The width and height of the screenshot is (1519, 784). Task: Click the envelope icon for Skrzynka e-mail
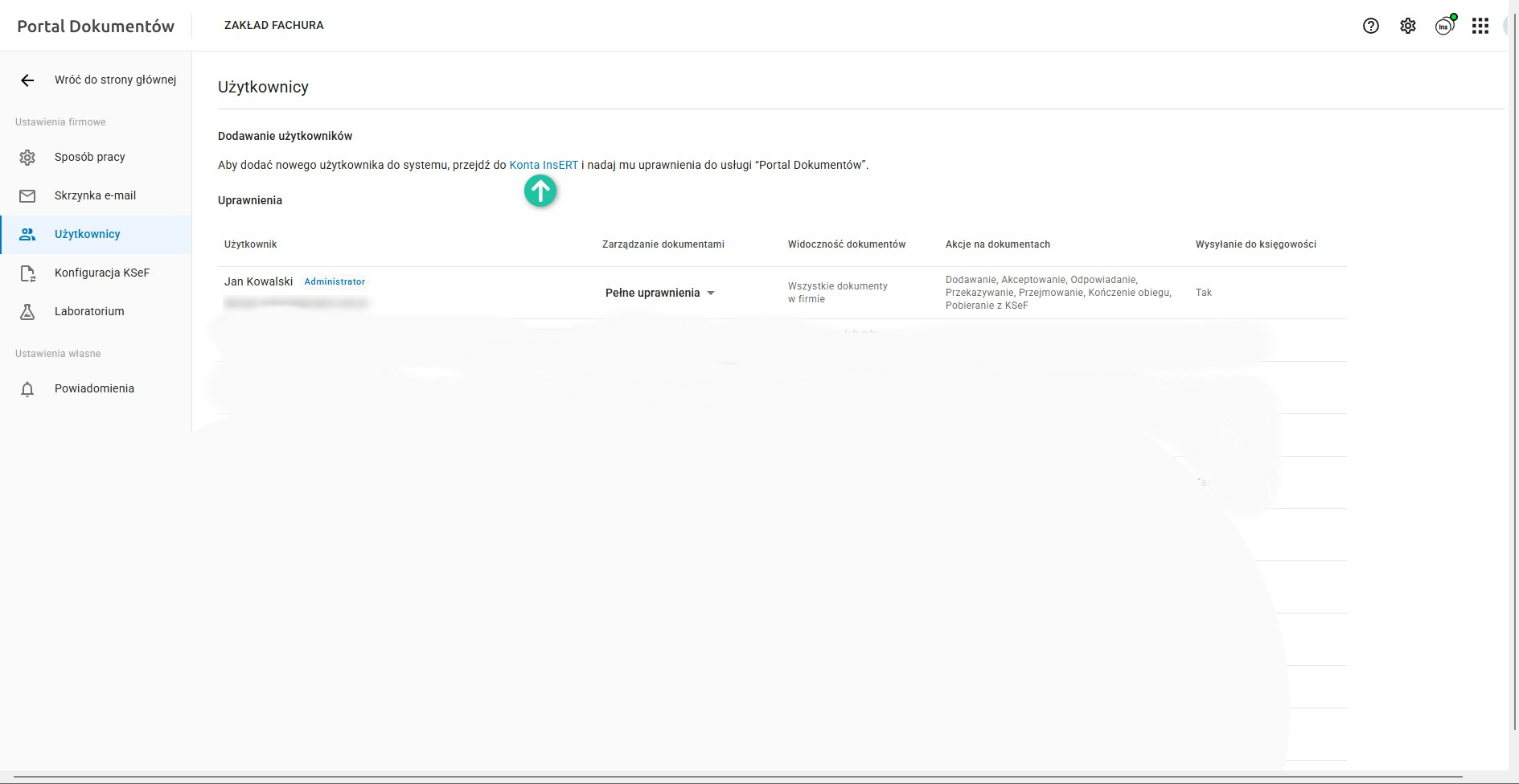tap(27, 195)
